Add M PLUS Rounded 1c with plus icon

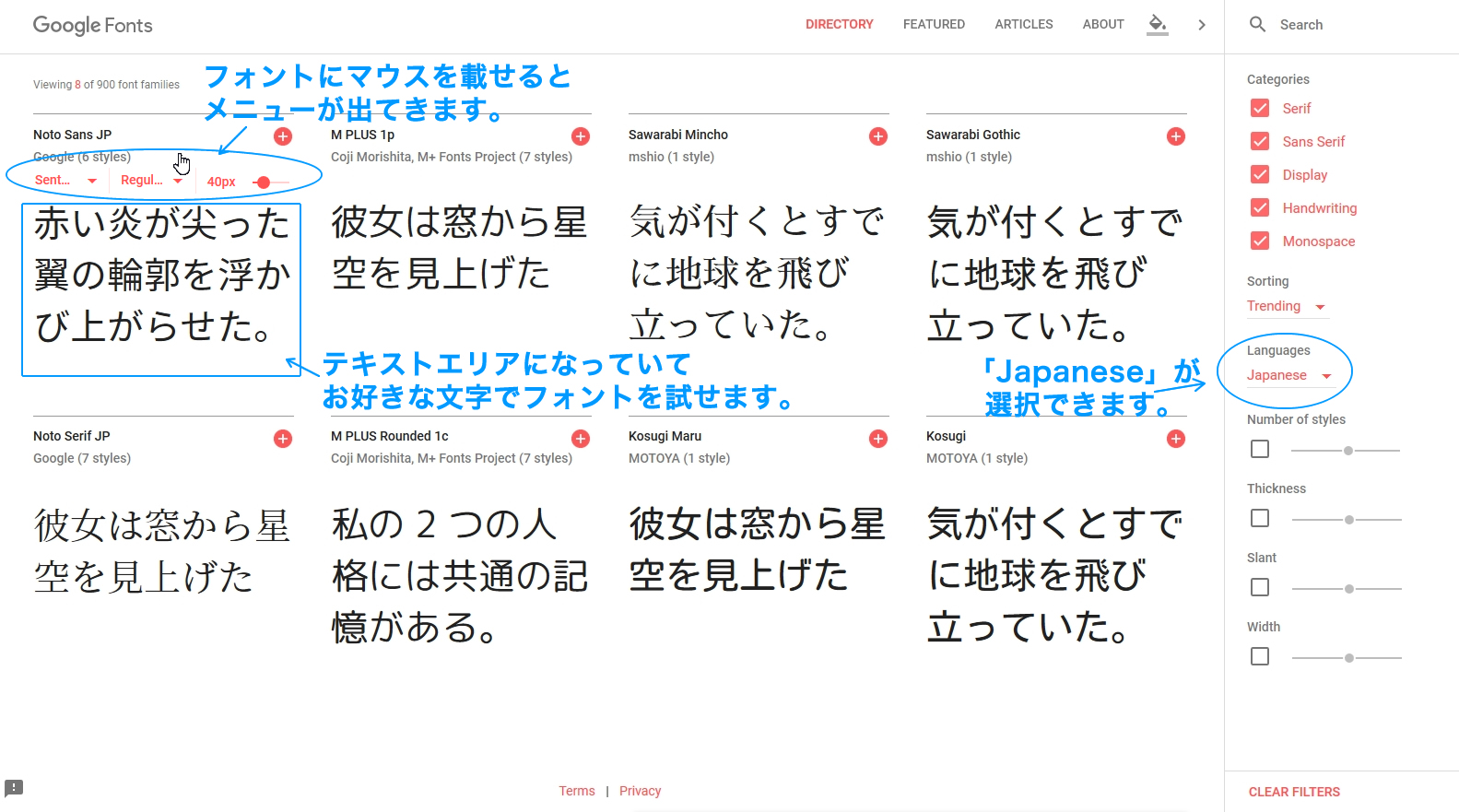click(581, 439)
